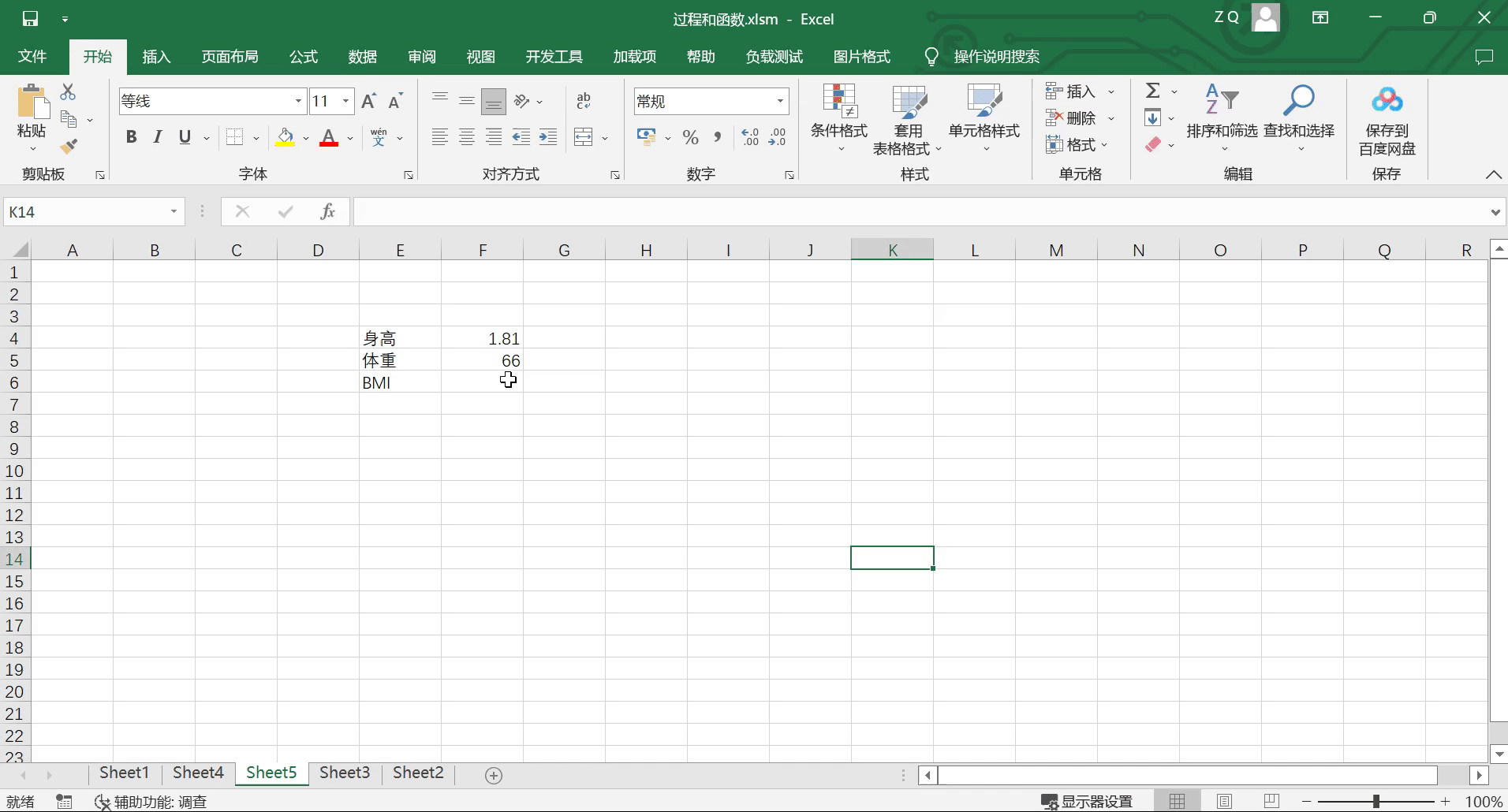Image resolution: width=1508 pixels, height=812 pixels.
Task: Open Delete cells dropdown
Action: click(x=1111, y=118)
